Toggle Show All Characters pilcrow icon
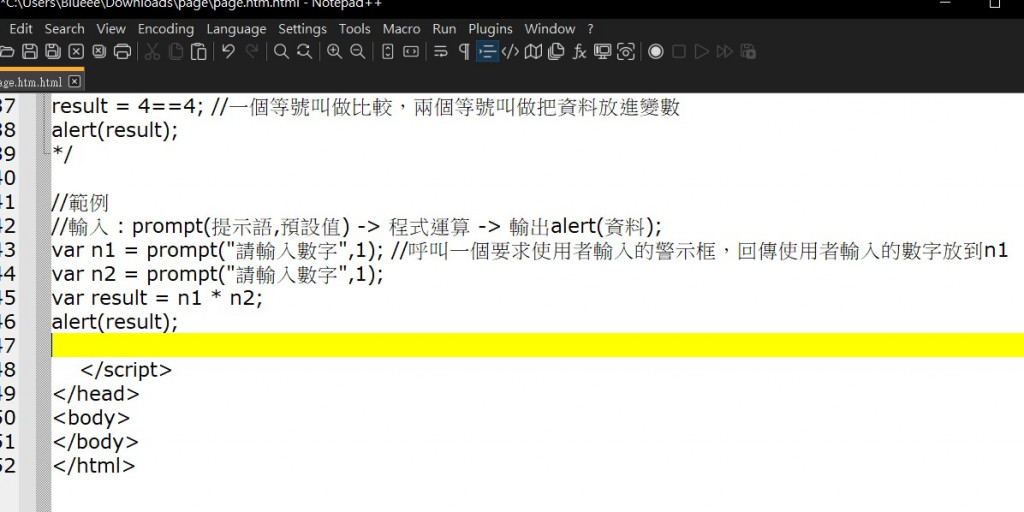Image resolution: width=1024 pixels, height=512 pixels. click(464, 52)
